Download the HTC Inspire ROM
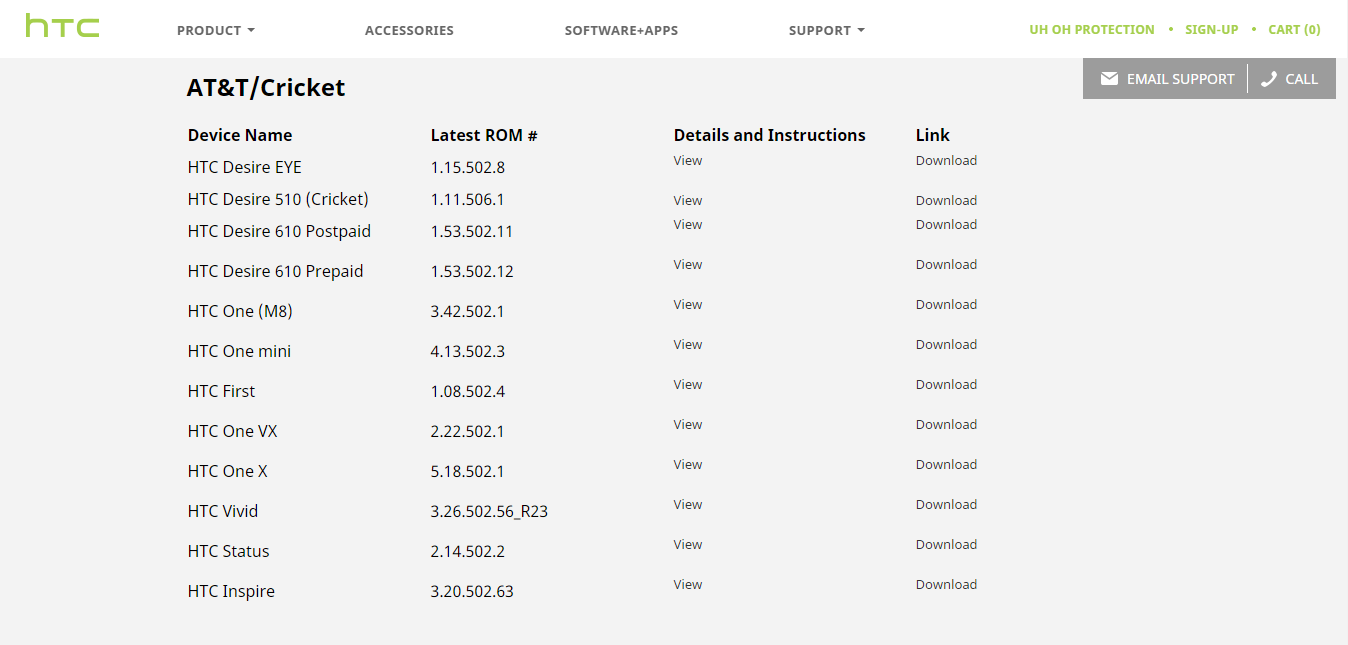Image resolution: width=1348 pixels, height=645 pixels. pyautogui.click(x=946, y=584)
